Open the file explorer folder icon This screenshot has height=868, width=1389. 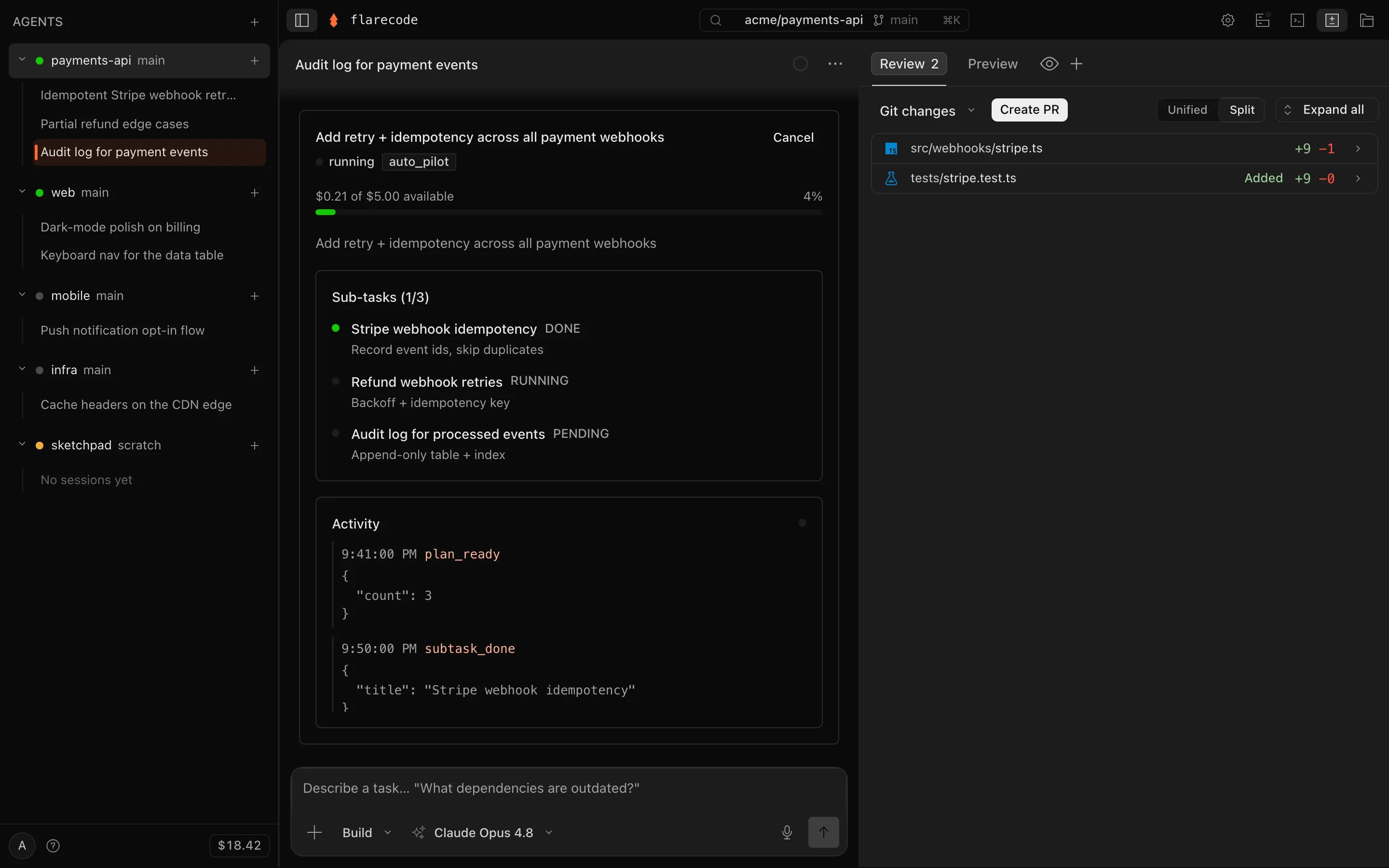click(1367, 20)
